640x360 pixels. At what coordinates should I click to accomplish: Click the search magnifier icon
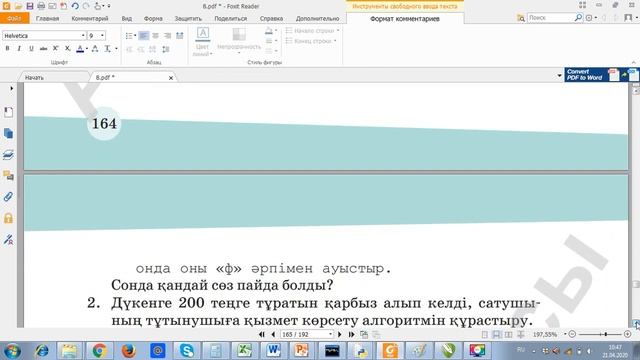[x=578, y=18]
